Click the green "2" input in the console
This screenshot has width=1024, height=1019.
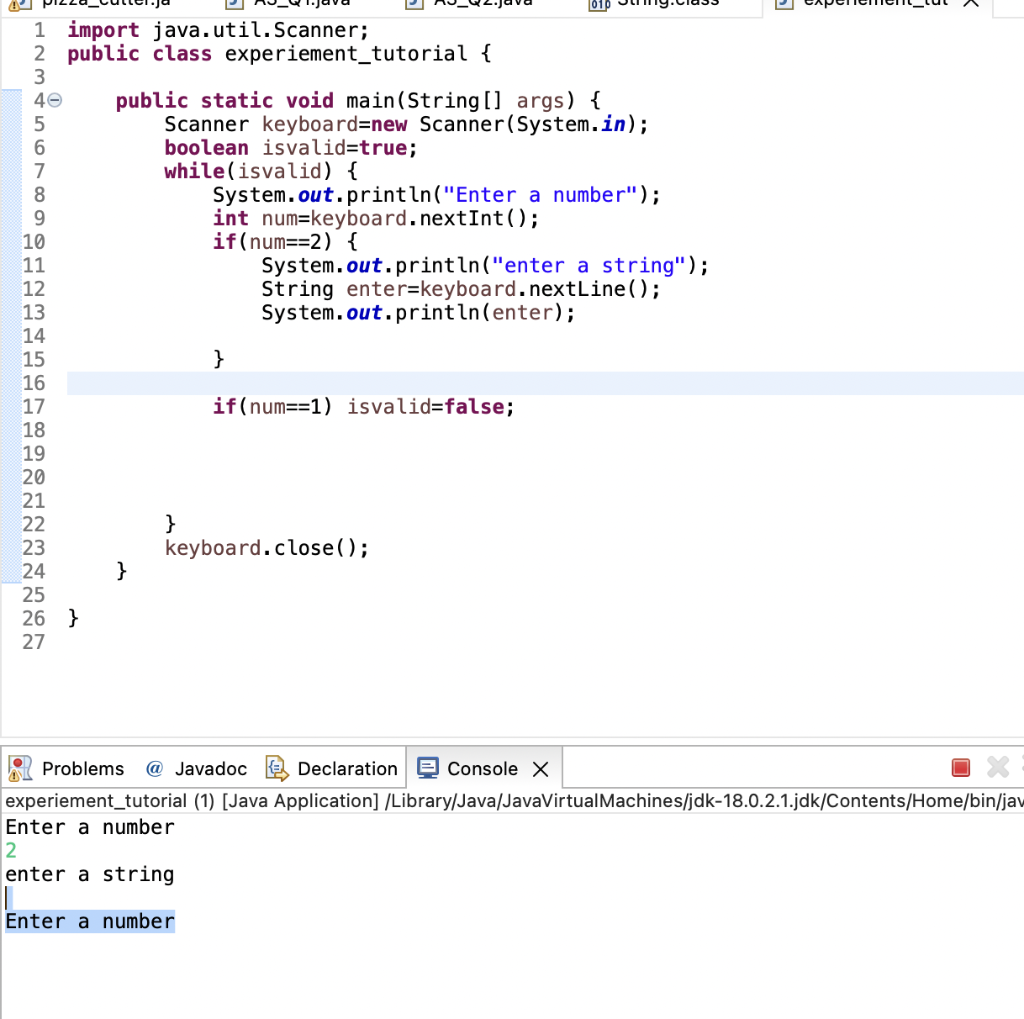11,850
